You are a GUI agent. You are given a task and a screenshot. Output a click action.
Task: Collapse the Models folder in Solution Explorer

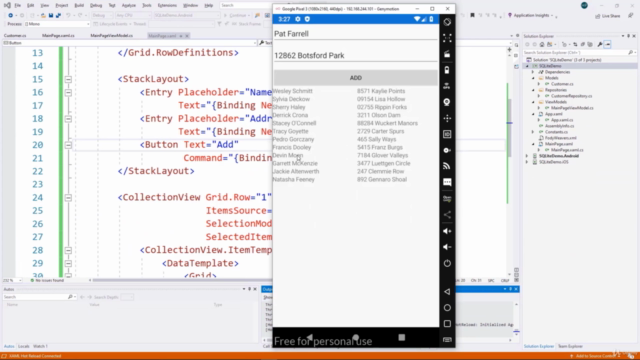click(x=533, y=78)
